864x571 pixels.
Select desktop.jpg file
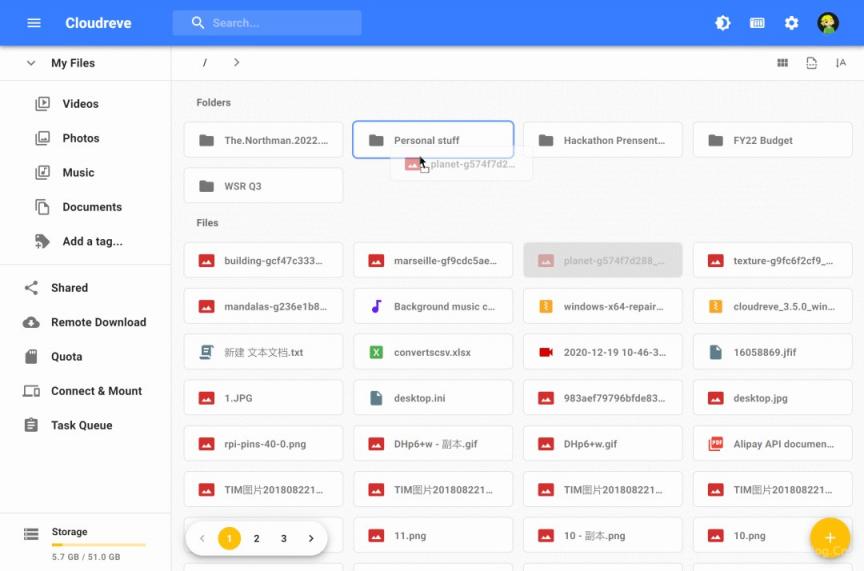pos(773,397)
